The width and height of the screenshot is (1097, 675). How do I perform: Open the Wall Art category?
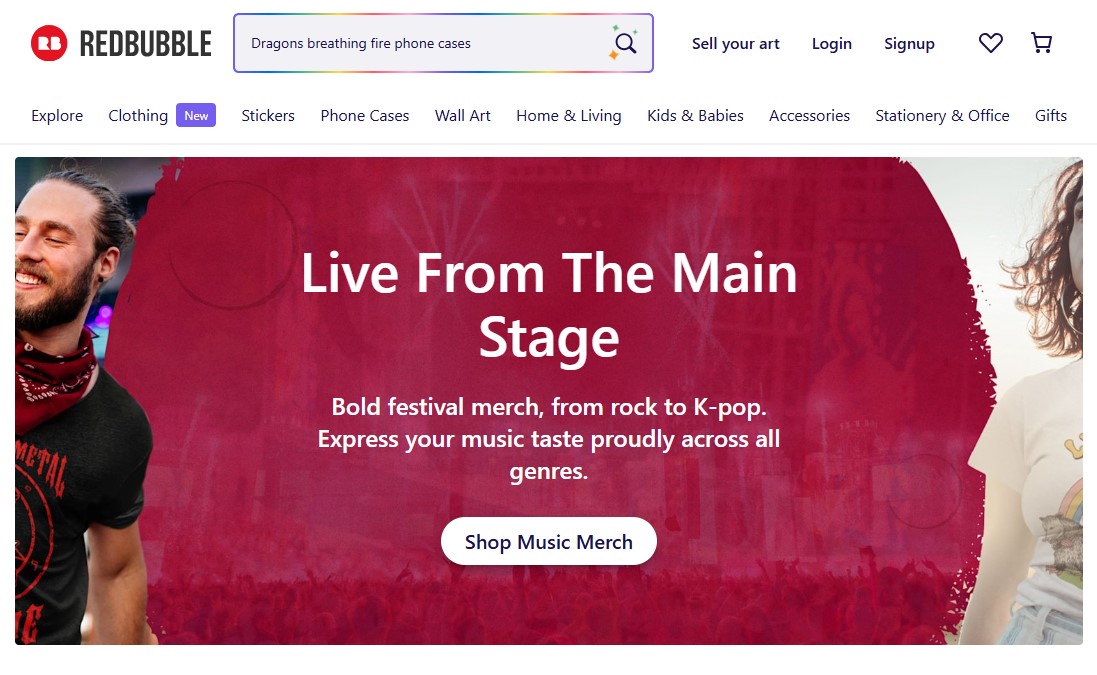(x=463, y=116)
